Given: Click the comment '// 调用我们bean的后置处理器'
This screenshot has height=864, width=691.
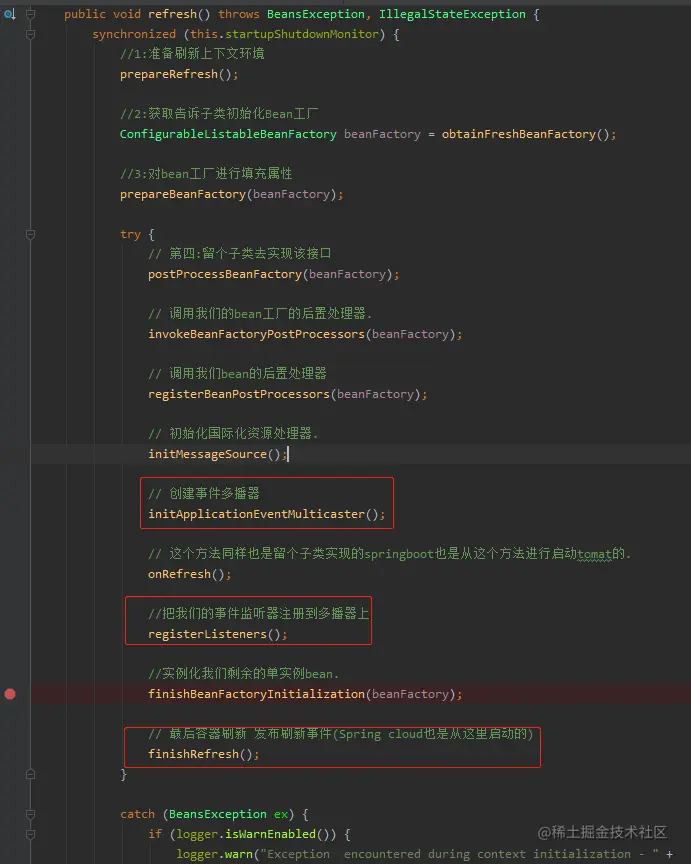Looking at the screenshot, I should point(237,374).
